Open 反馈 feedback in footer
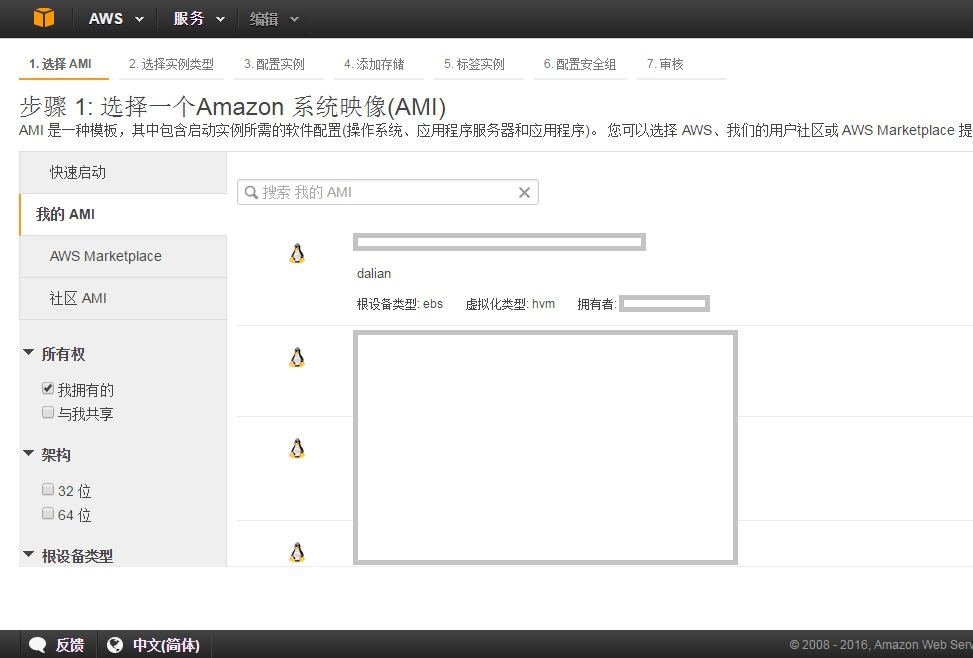Image resolution: width=973 pixels, height=658 pixels. (70, 645)
